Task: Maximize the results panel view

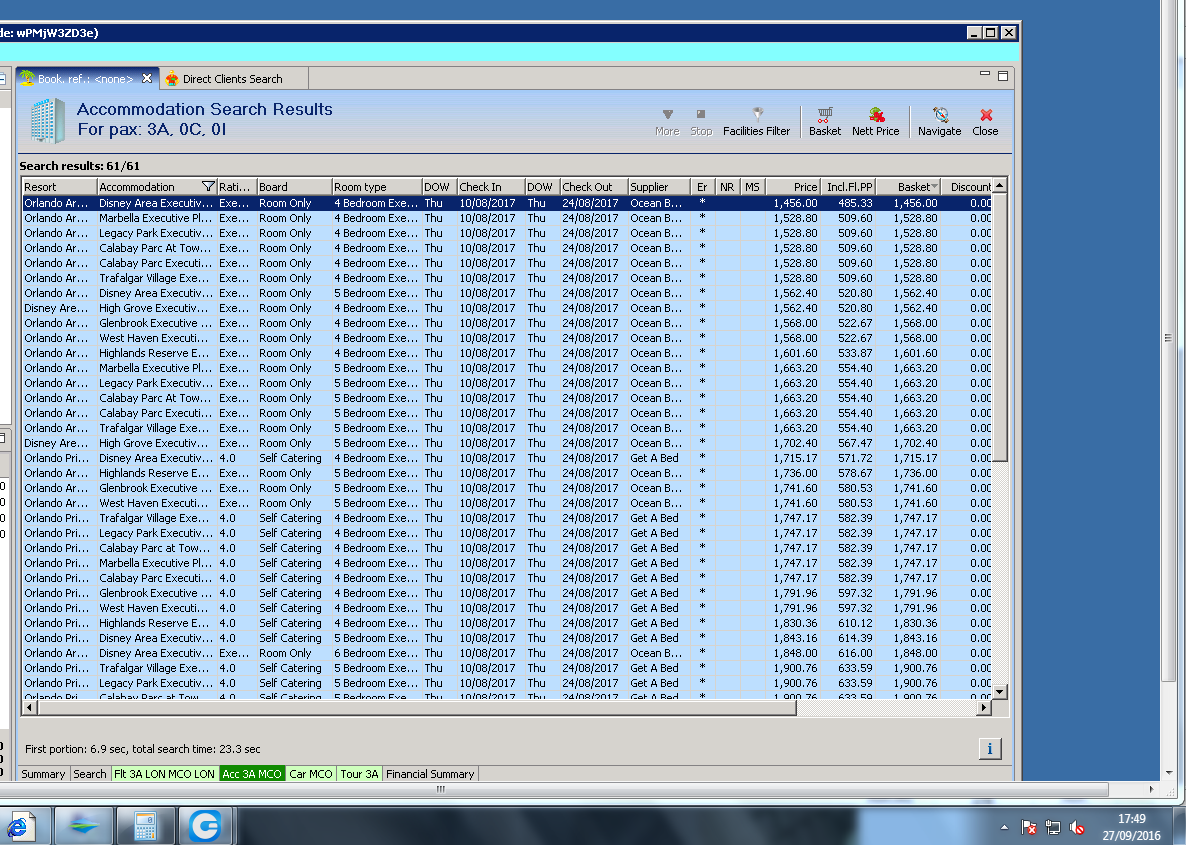Action: (1003, 76)
